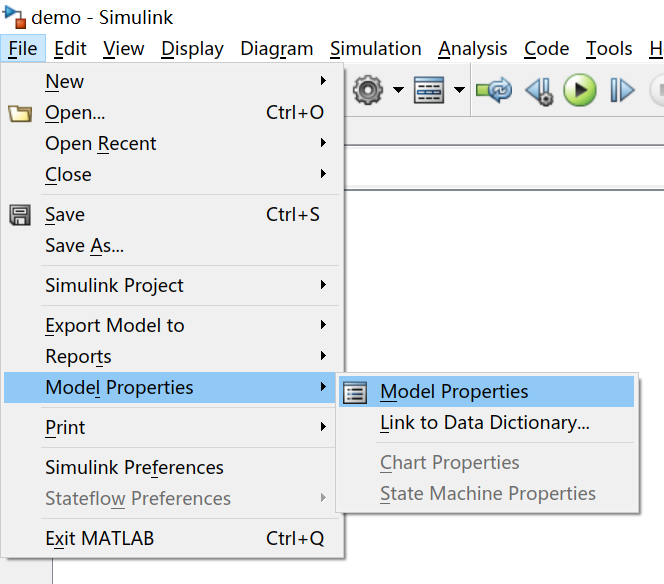Expand the Simulink Project submenu
Image resolution: width=664 pixels, height=584 pixels.
click(172, 285)
